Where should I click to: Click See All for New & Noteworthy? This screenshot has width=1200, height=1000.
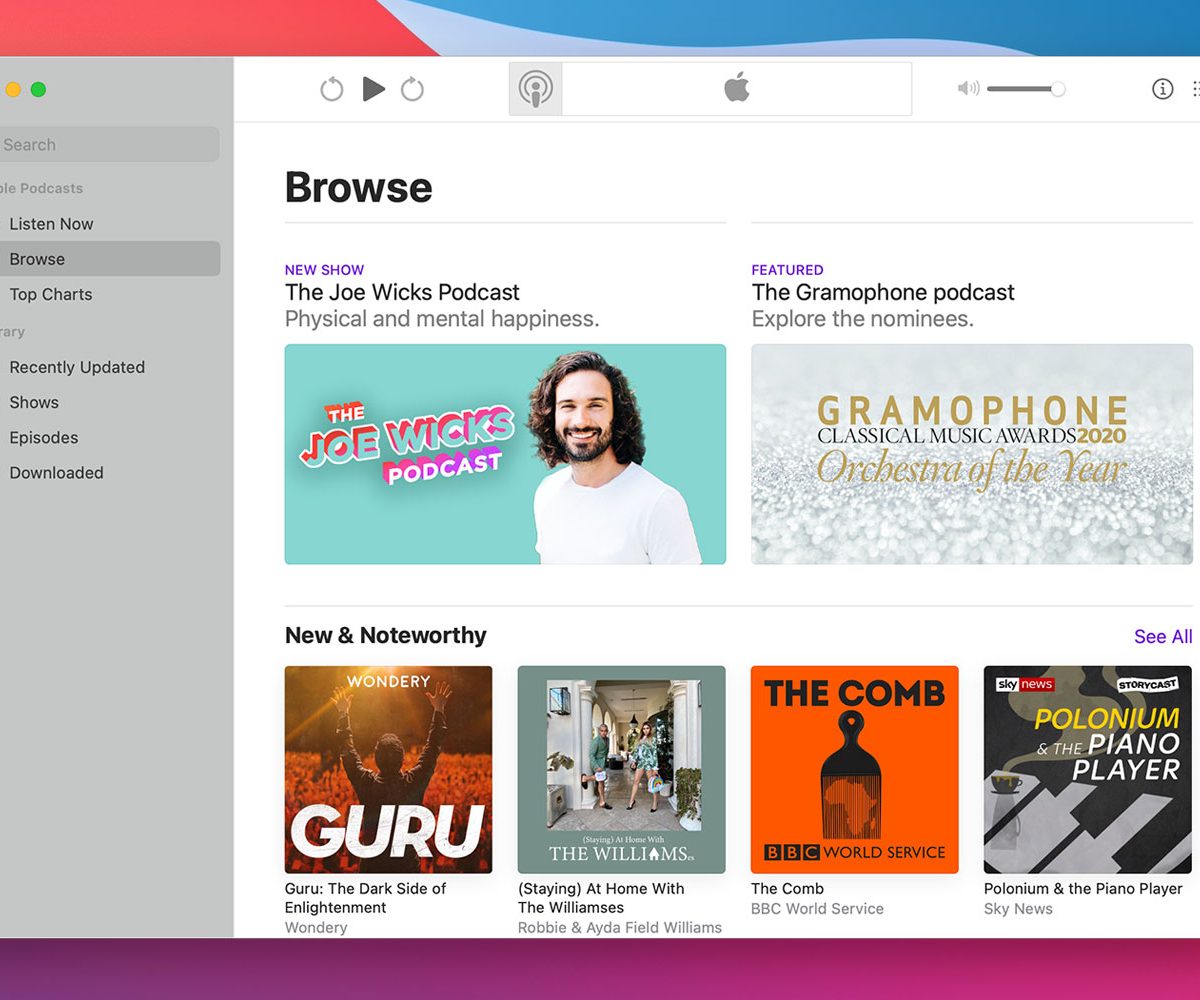(1163, 636)
